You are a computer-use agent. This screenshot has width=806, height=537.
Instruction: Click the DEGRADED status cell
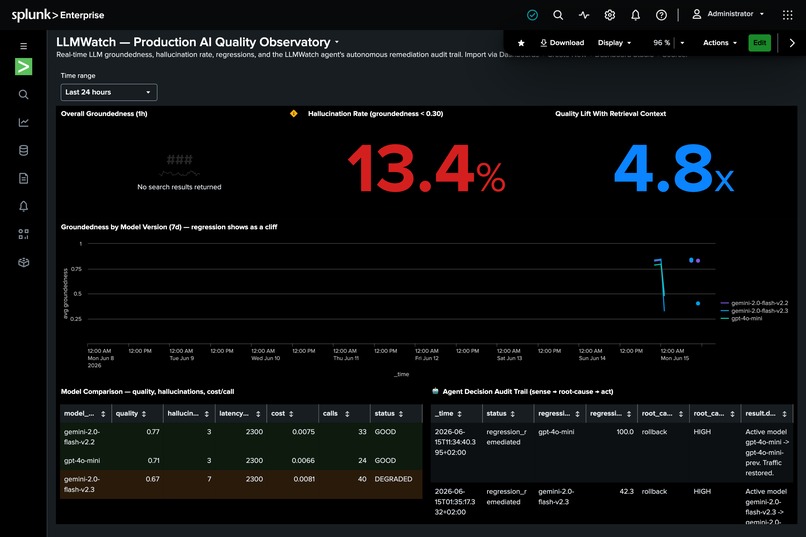pyautogui.click(x=393, y=479)
